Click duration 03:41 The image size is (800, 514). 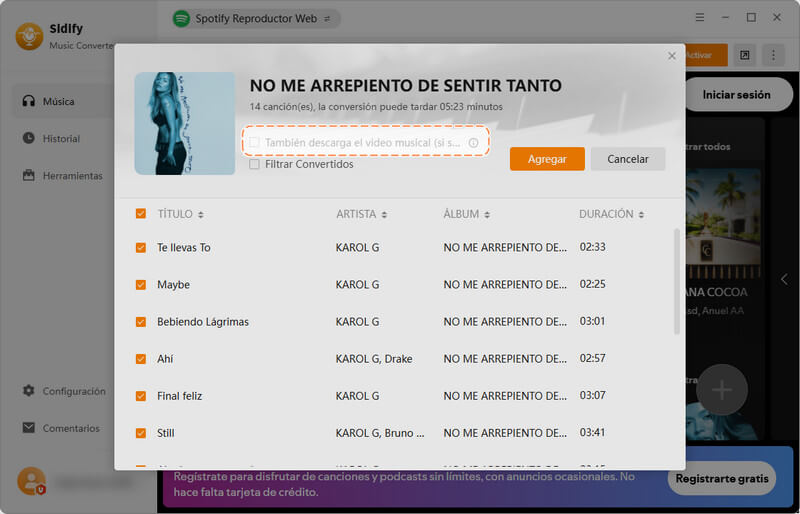click(592, 433)
